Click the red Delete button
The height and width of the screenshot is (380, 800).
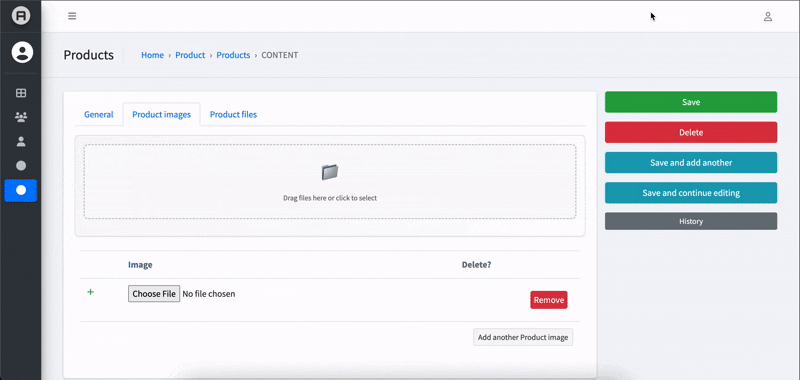tap(691, 132)
